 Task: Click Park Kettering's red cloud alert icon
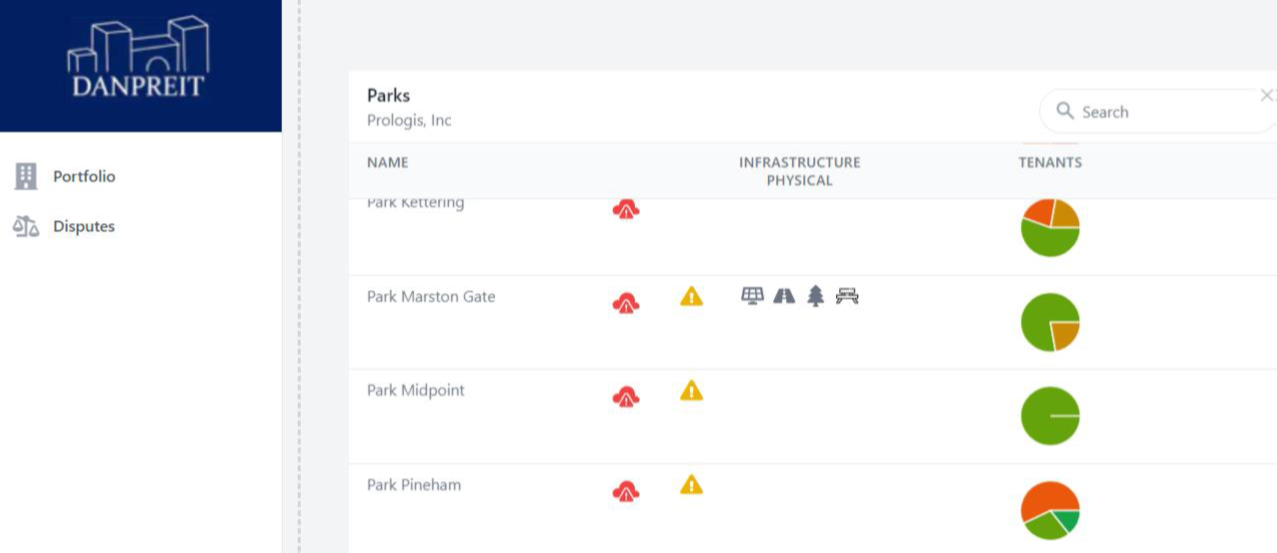click(626, 208)
